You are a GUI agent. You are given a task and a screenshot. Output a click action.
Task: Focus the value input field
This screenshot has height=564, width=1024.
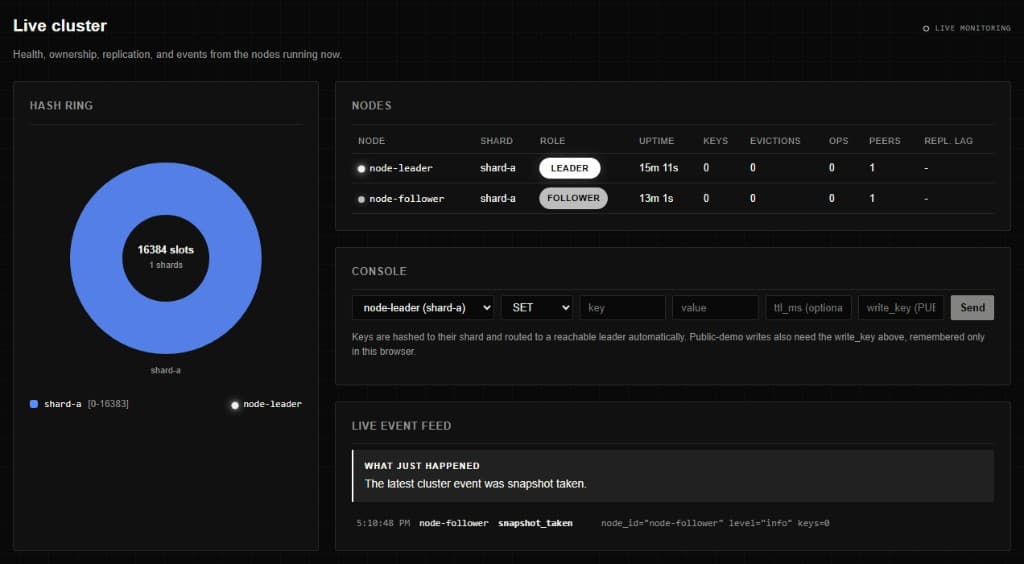click(715, 307)
